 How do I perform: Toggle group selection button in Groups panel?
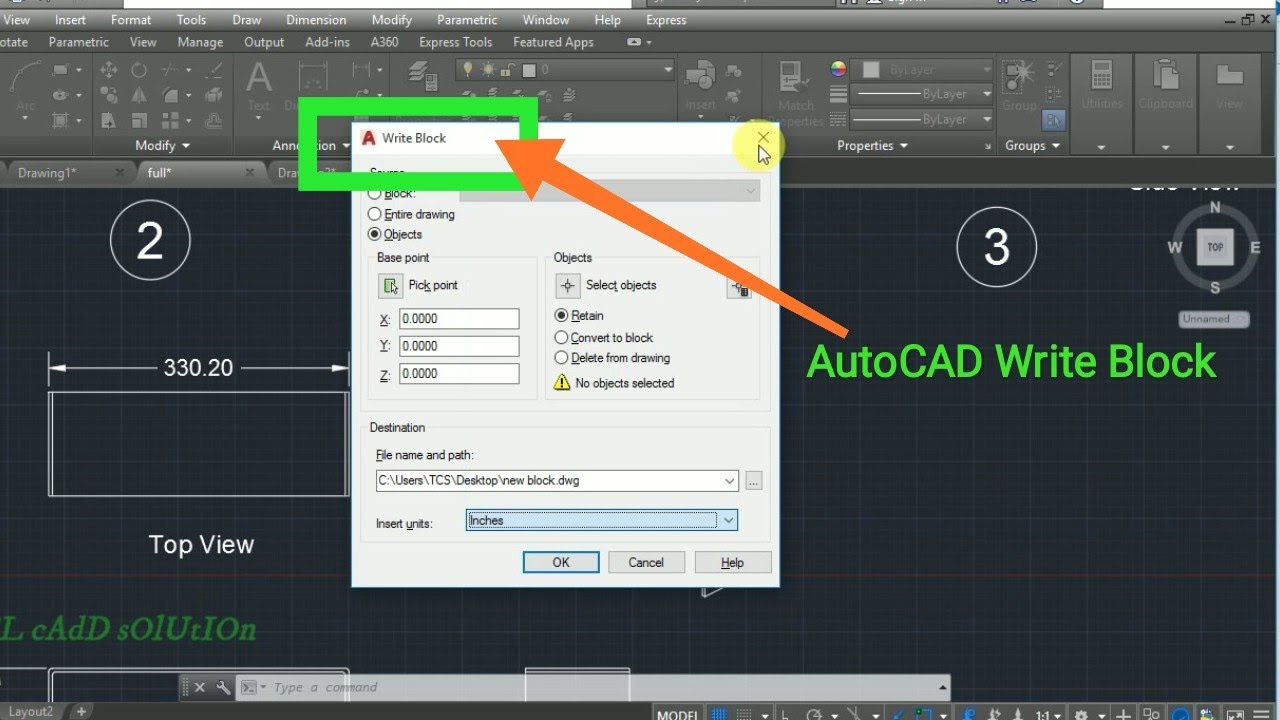tap(1053, 120)
